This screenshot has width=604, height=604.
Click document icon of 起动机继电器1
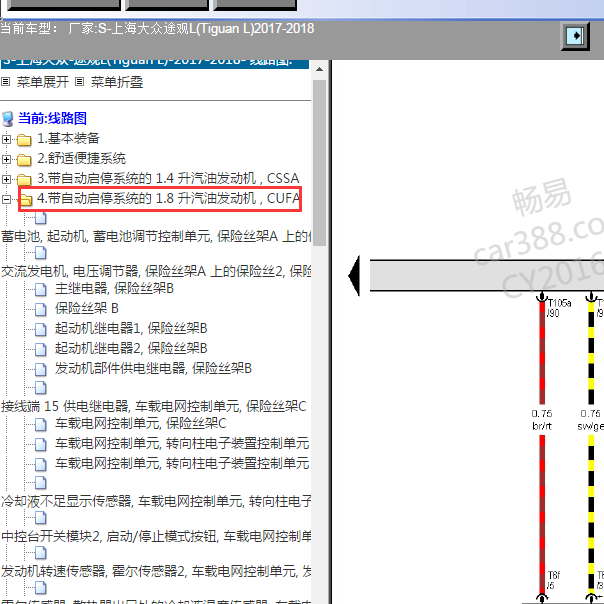tap(40, 329)
